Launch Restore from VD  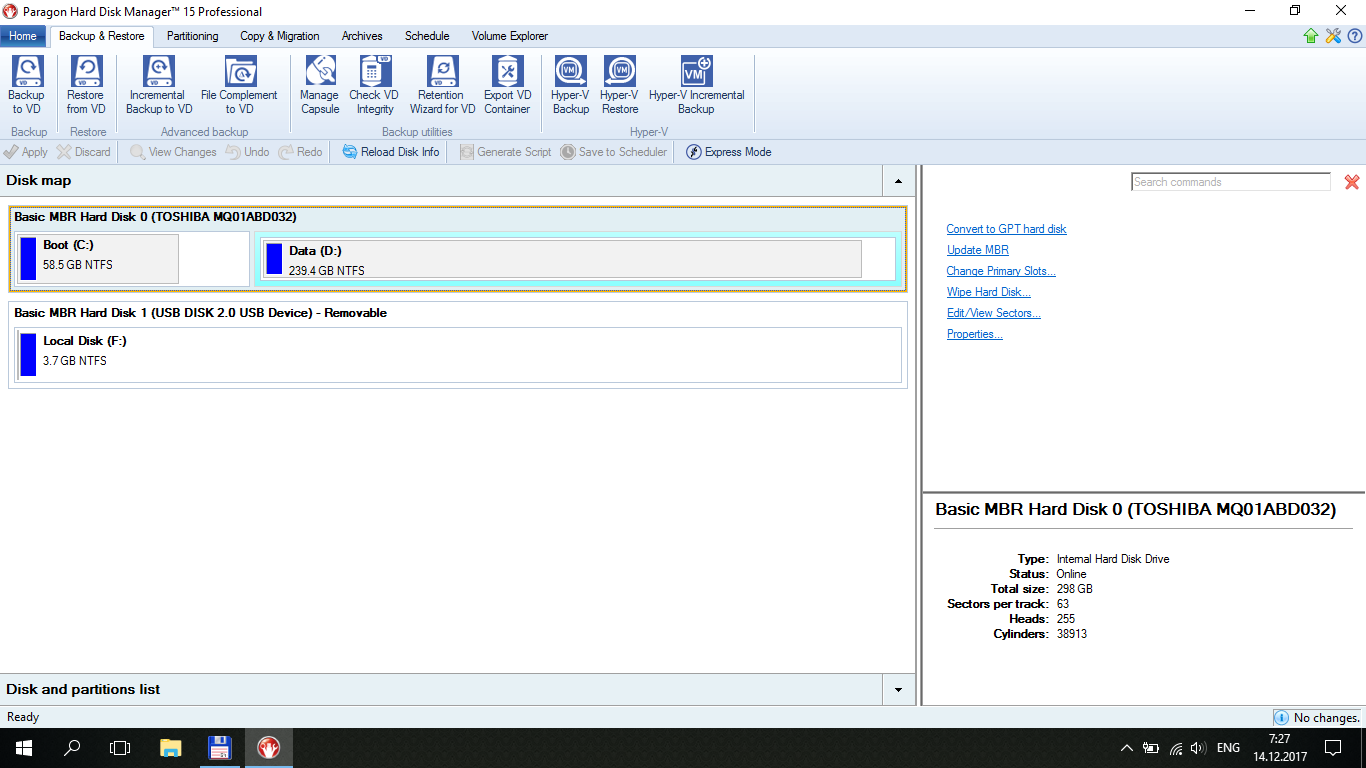[x=86, y=86]
